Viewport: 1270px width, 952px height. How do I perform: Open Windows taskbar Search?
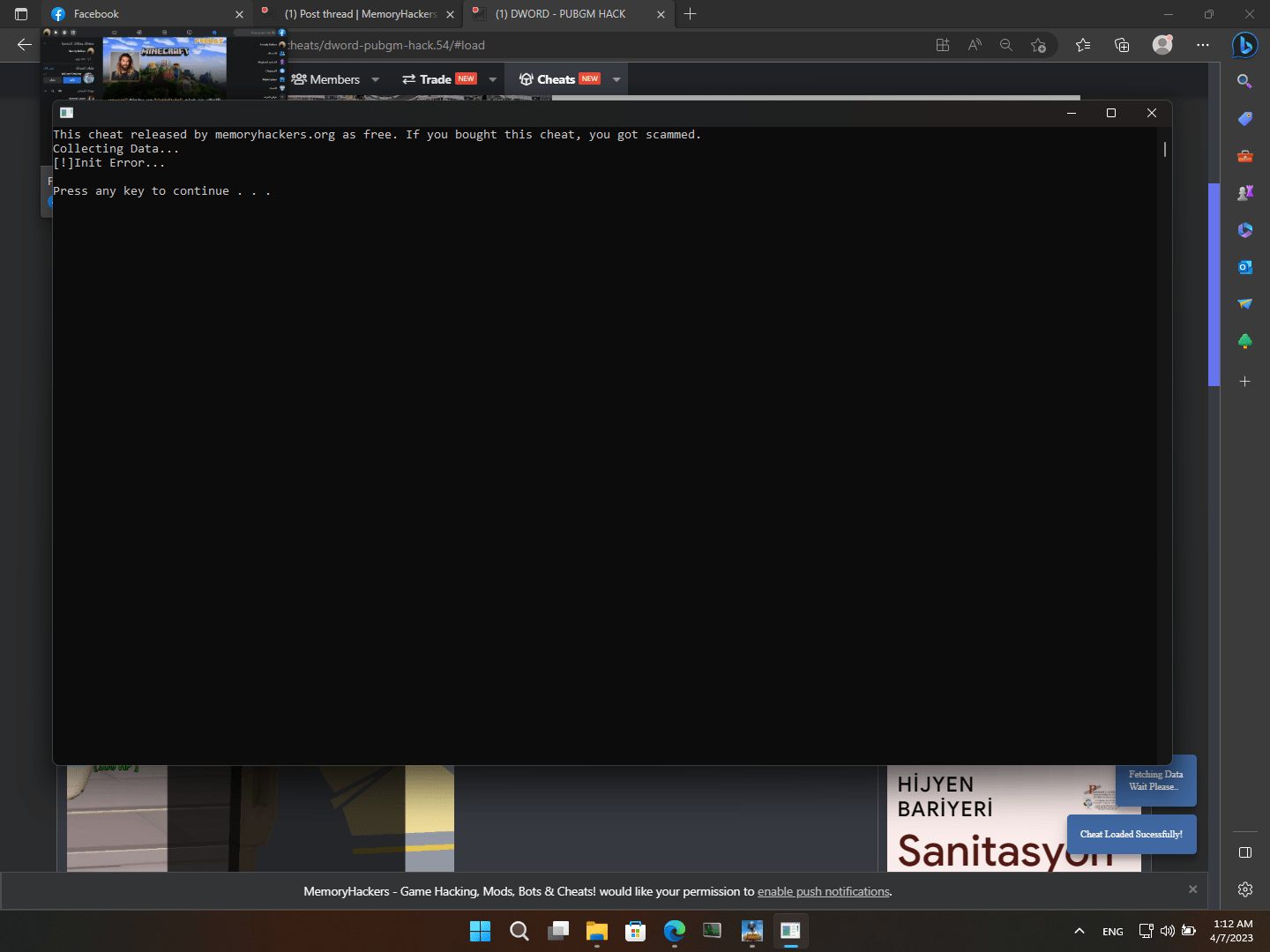point(519,931)
